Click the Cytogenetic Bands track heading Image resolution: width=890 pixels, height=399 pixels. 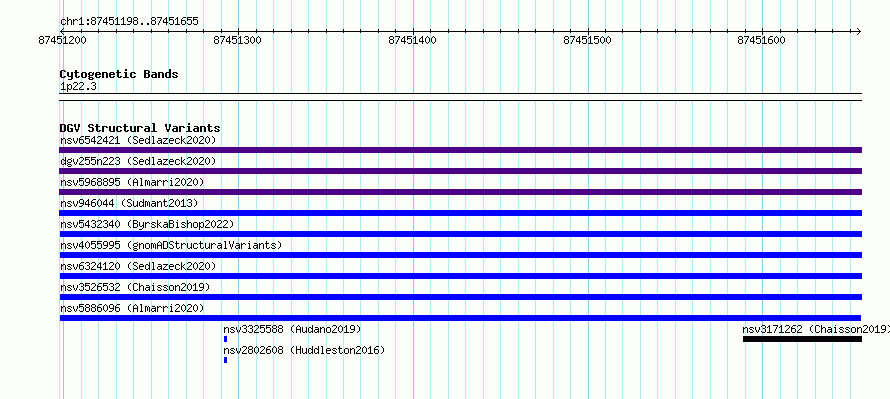tap(119, 74)
